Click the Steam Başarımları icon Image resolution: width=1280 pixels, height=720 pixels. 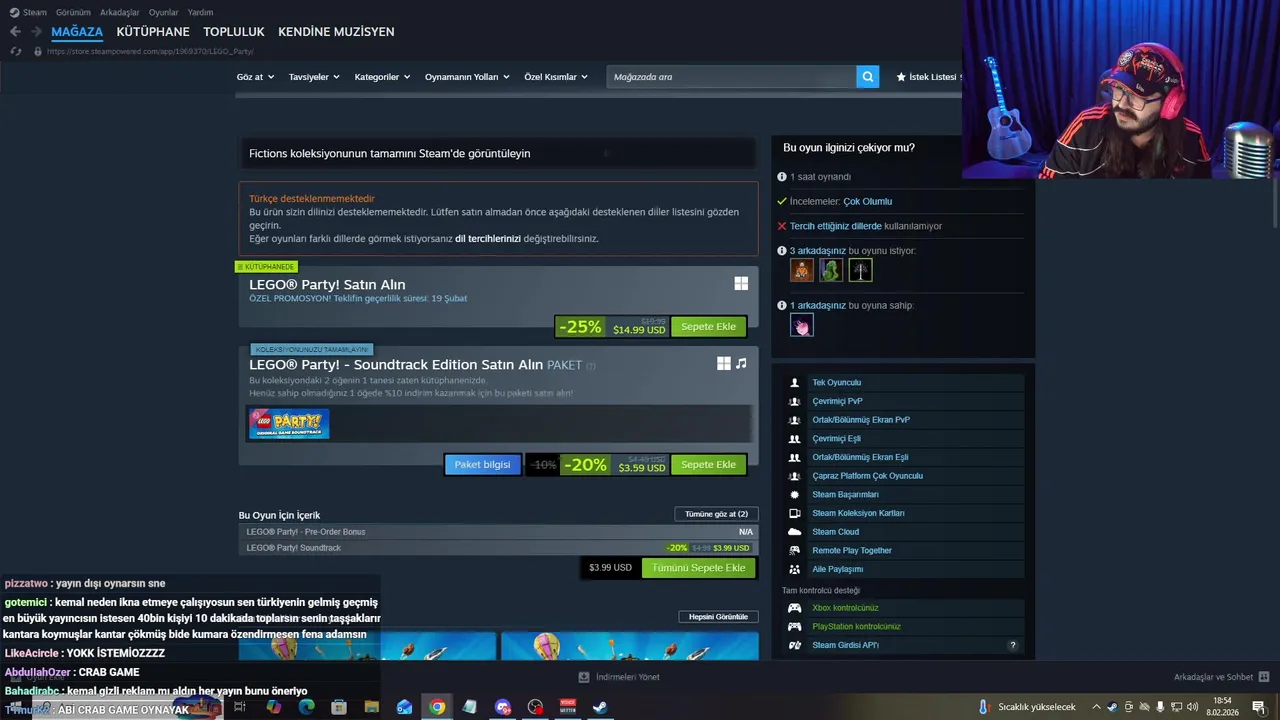(795, 495)
